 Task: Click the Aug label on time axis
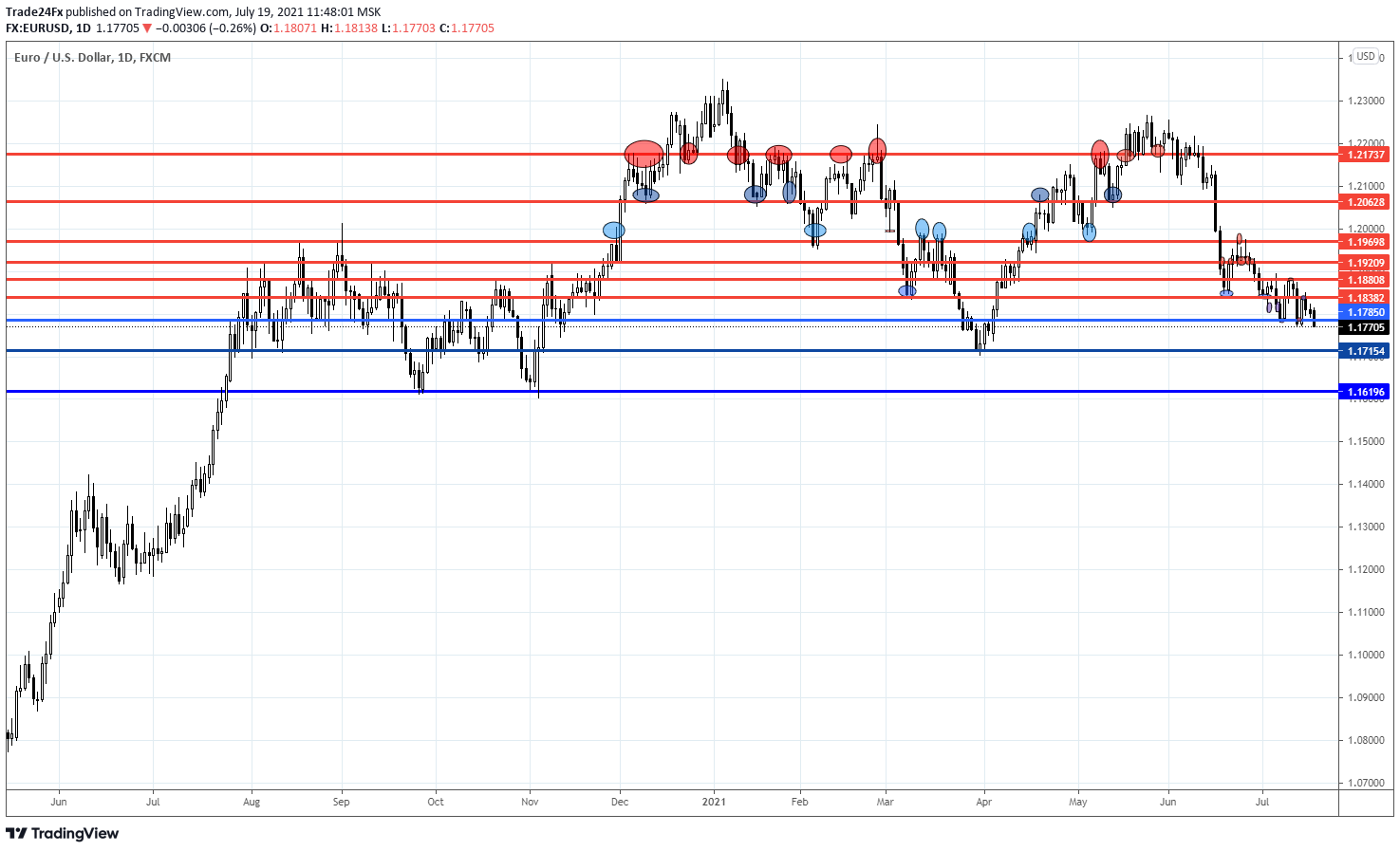[252, 802]
